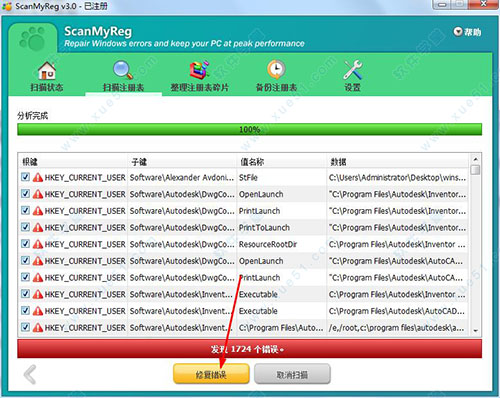This screenshot has height=398, width=500.
Task: Click the list scrollbar up arrow
Action: tap(476, 159)
